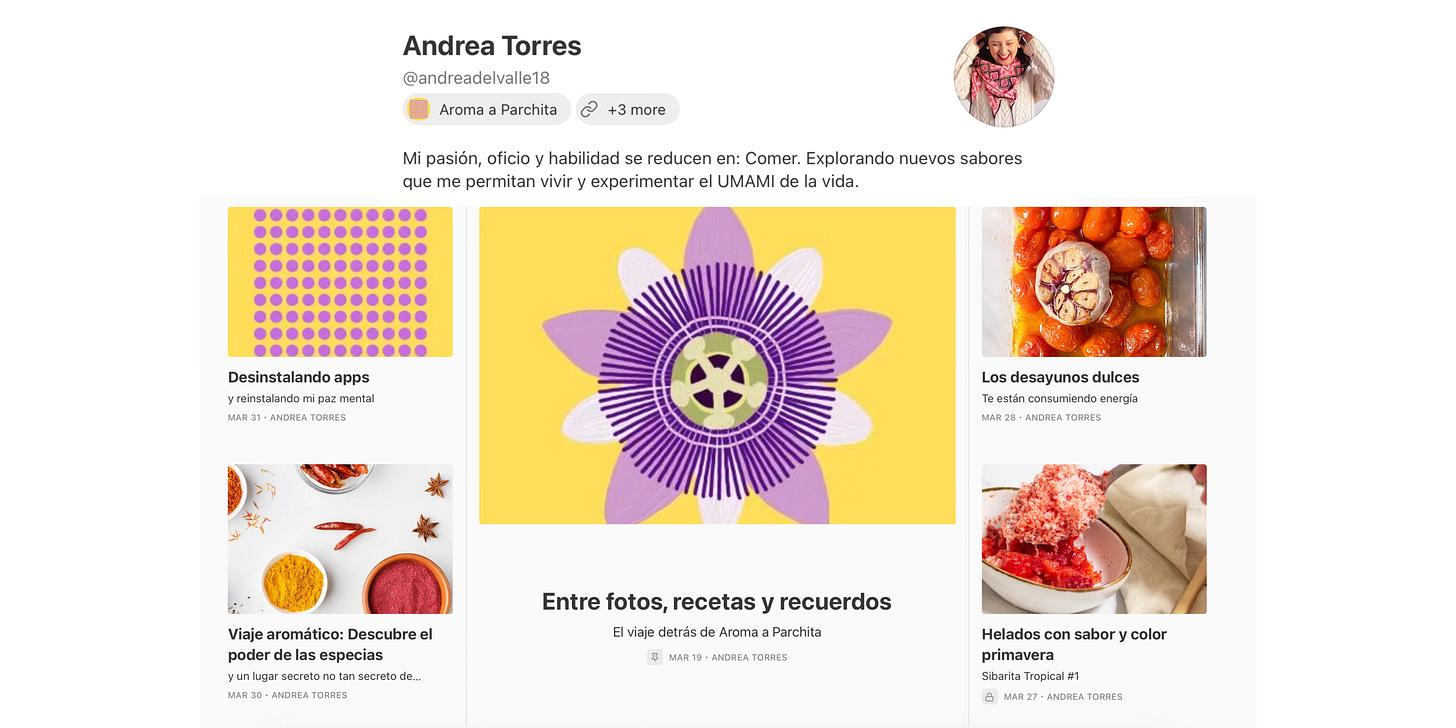Click the Andrea Torres name heading

click(492, 46)
